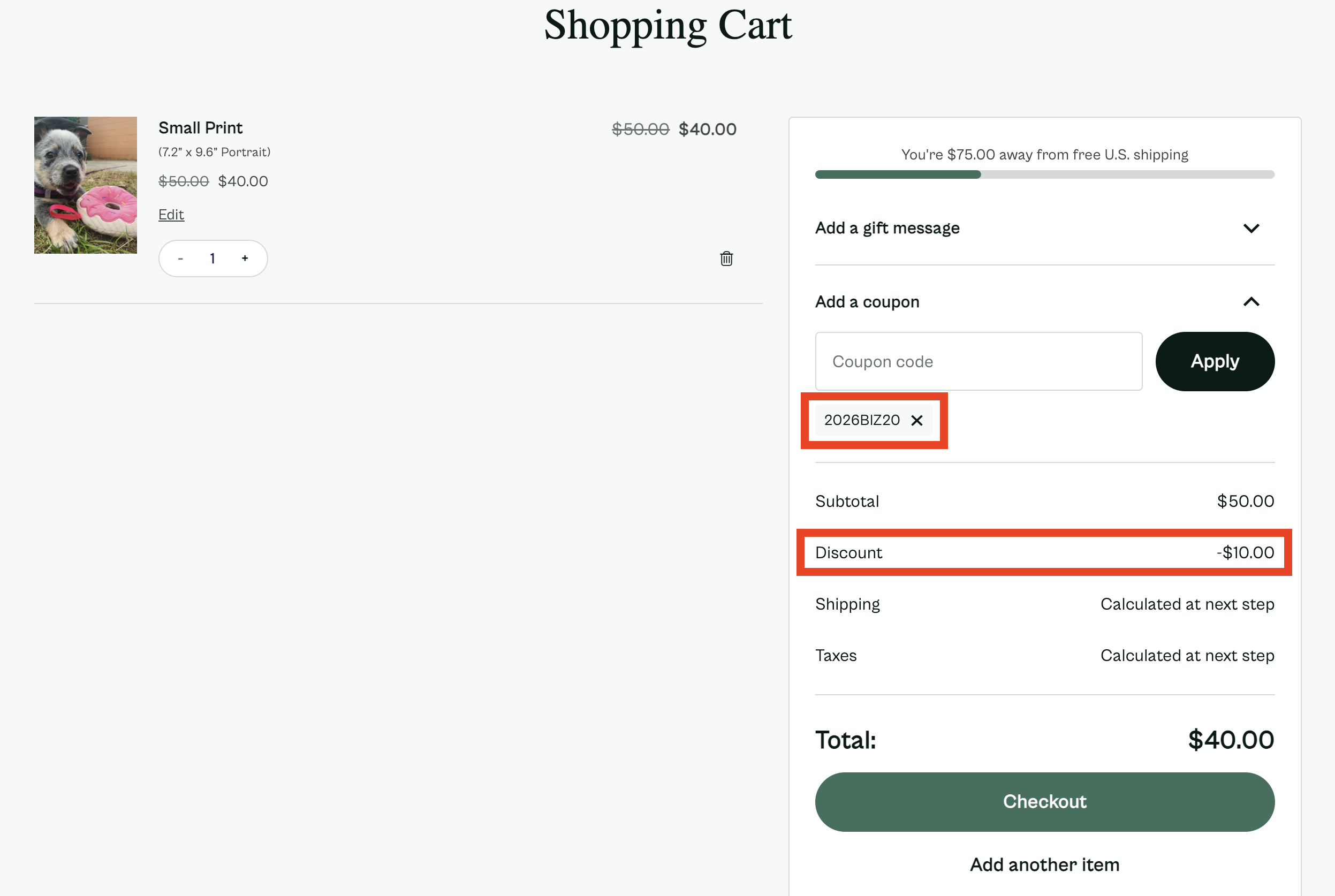Open the Edit link for Small Print
The height and width of the screenshot is (896, 1335).
point(171,215)
